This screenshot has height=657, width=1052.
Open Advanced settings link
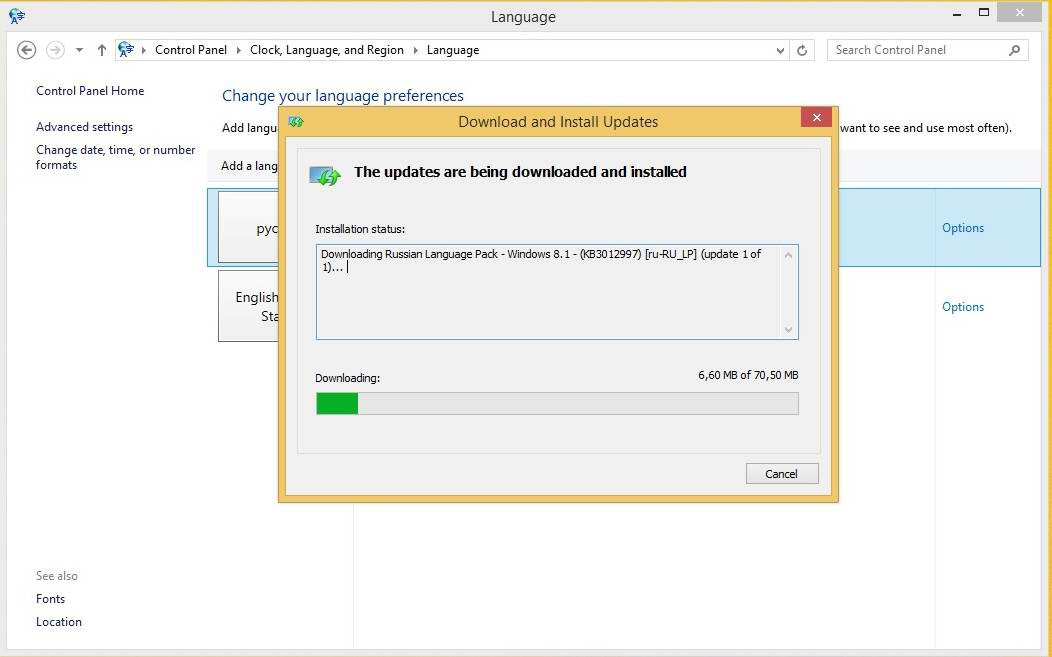84,127
